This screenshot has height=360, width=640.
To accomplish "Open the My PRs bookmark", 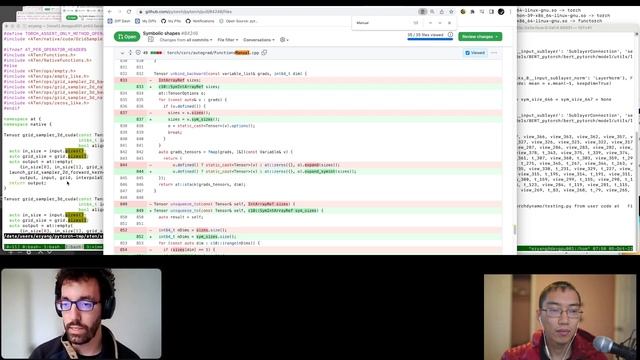I will (171, 21).
